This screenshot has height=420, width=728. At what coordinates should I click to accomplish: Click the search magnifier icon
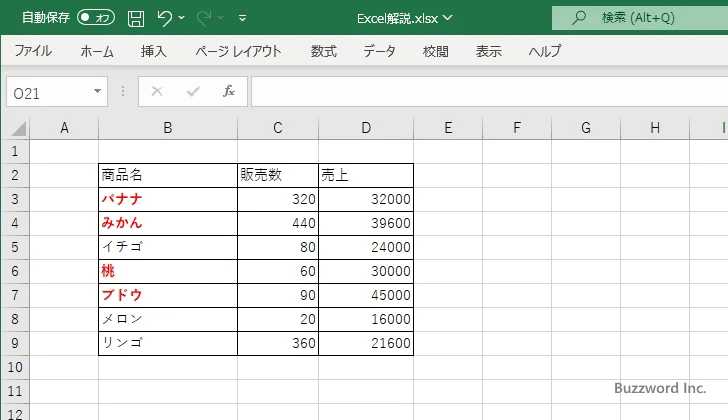pos(579,18)
